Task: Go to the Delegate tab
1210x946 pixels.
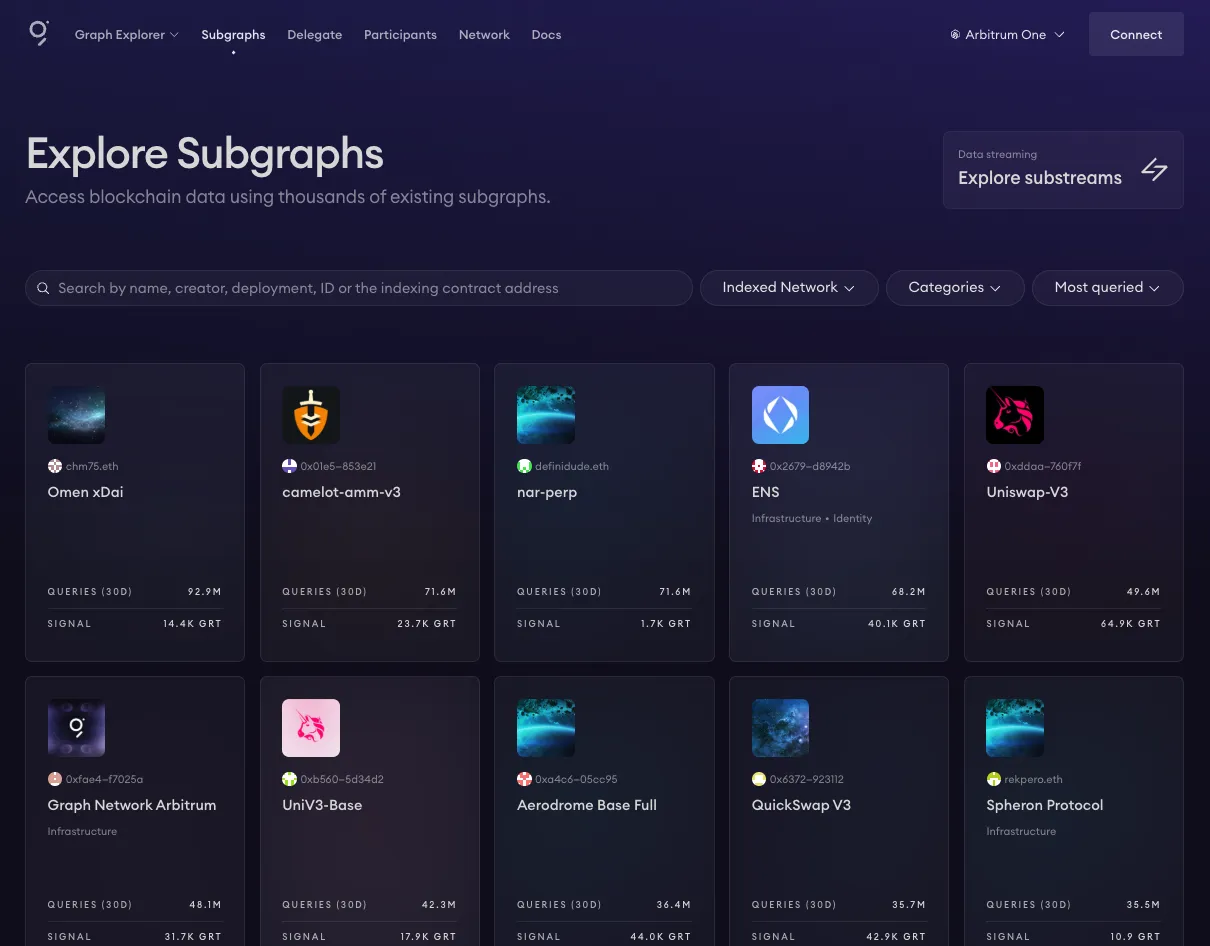Action: tap(314, 35)
